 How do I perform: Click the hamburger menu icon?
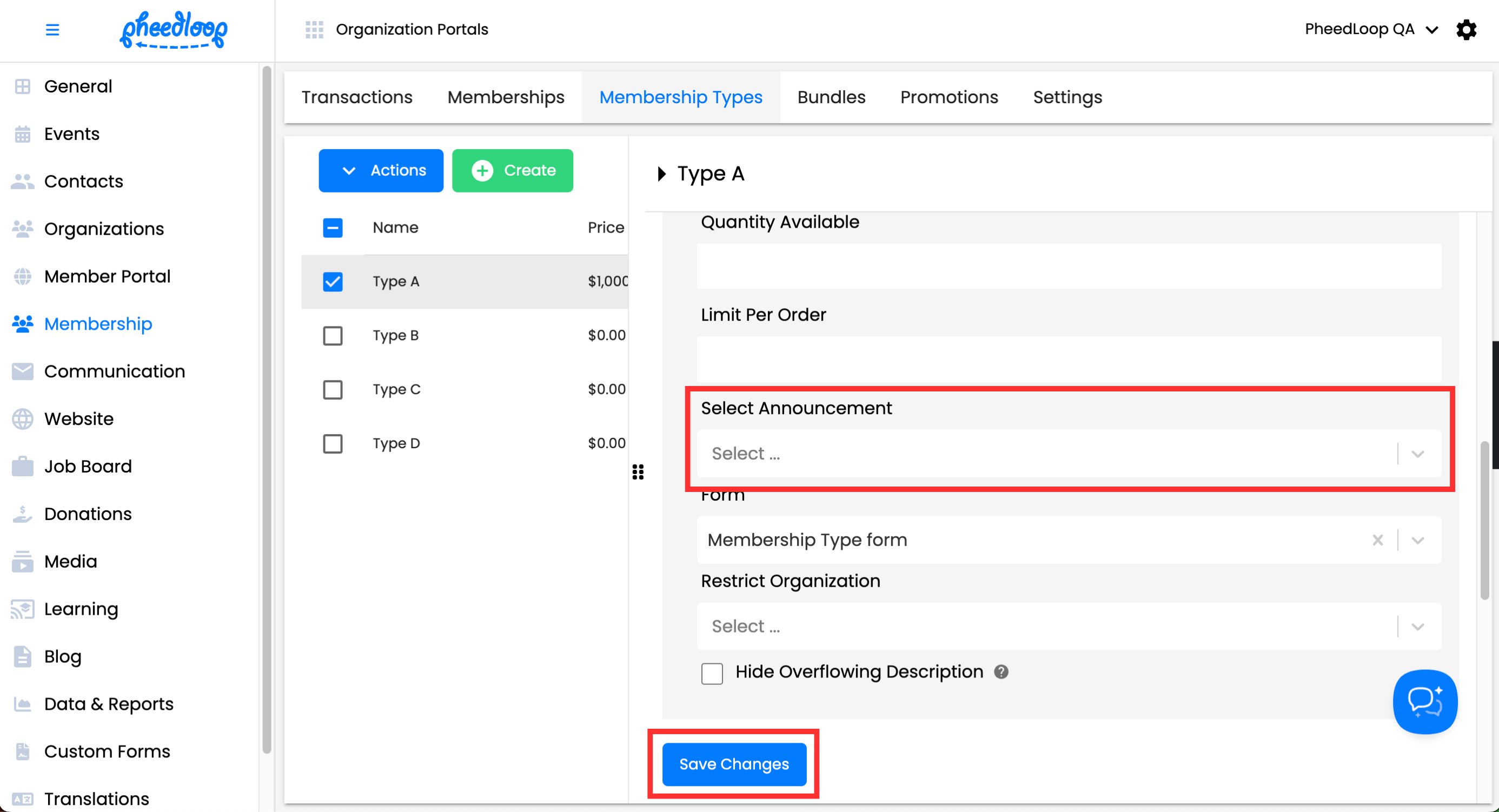tap(52, 30)
